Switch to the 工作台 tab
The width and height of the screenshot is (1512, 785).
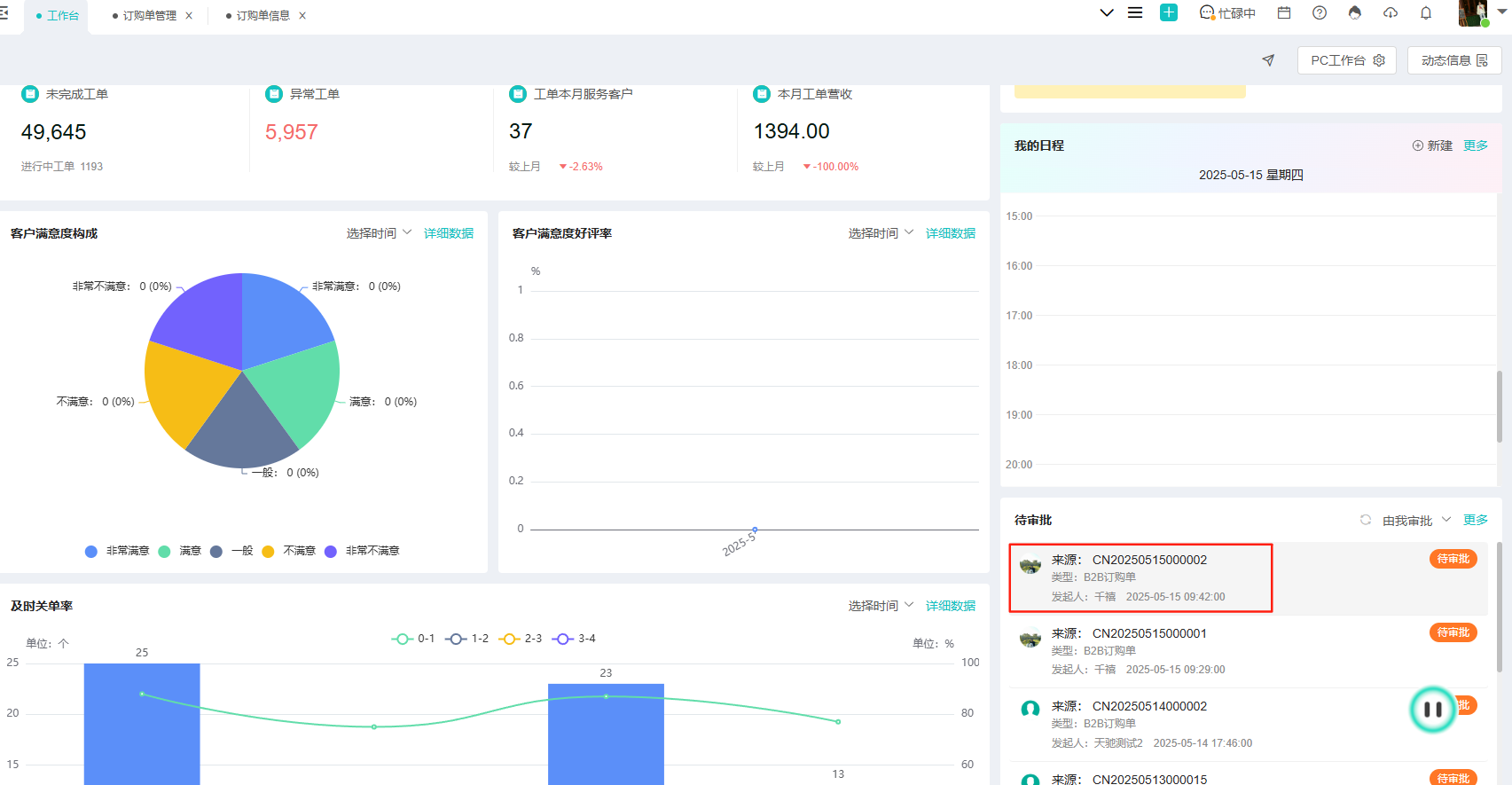tap(57, 16)
